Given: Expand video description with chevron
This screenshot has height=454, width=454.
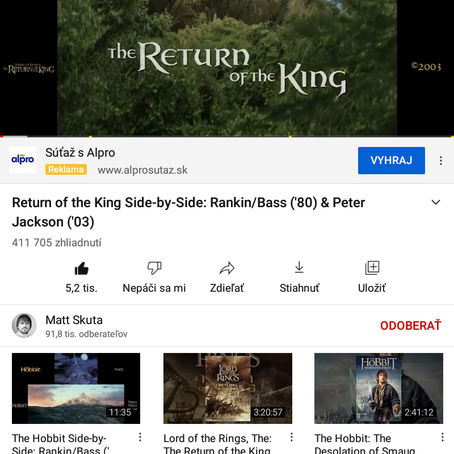Looking at the screenshot, I should (436, 202).
